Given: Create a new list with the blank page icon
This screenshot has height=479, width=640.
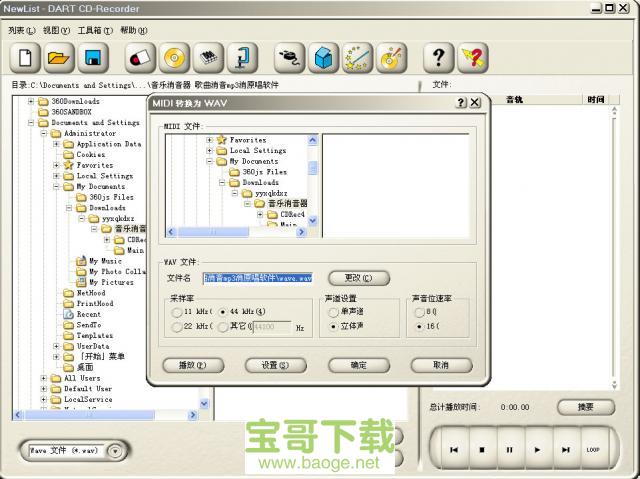Looking at the screenshot, I should coord(25,58).
